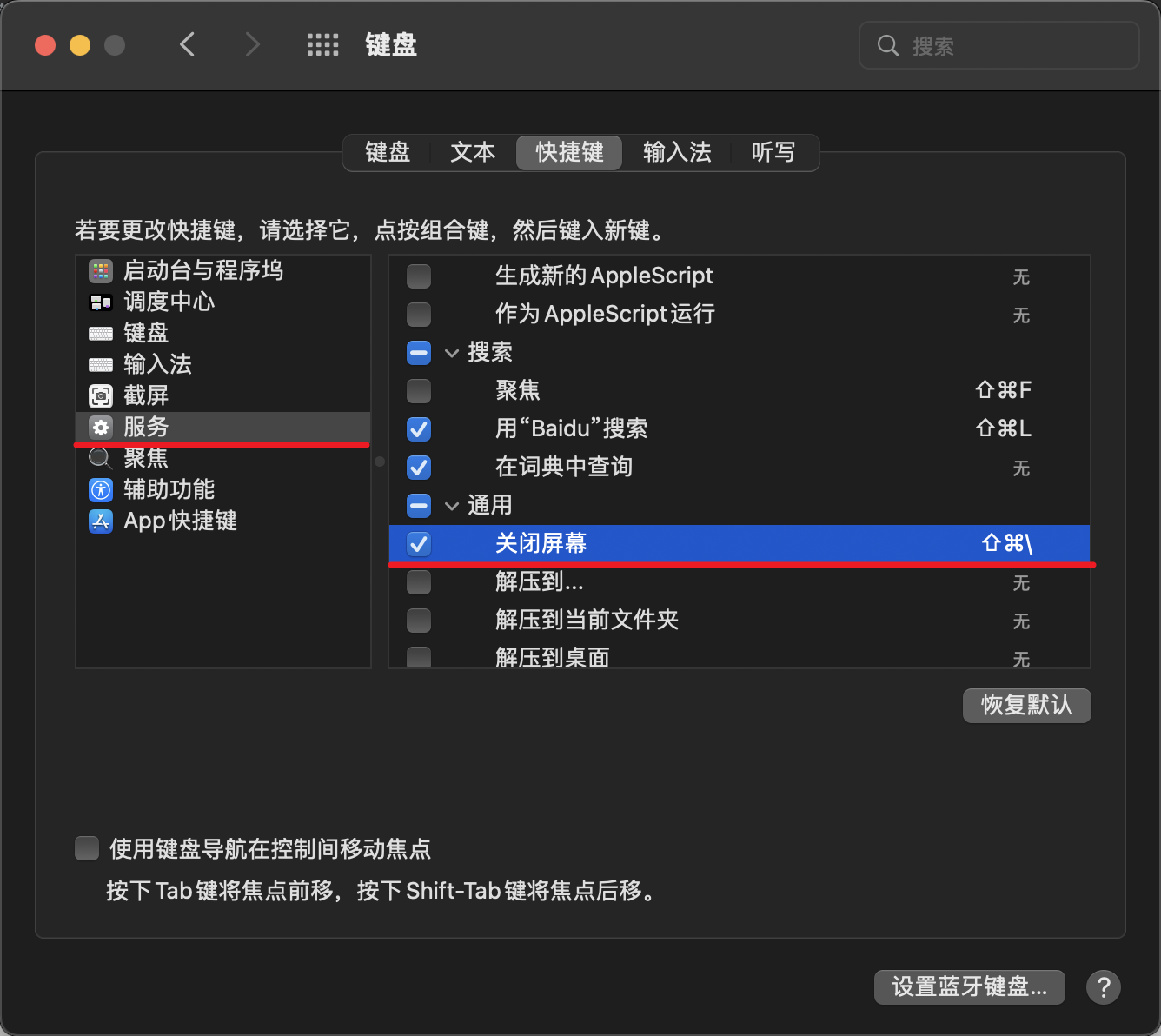Click the Accessibility (辅助功能) icon
This screenshot has width=1161, height=1036.
pyautogui.click(x=101, y=490)
